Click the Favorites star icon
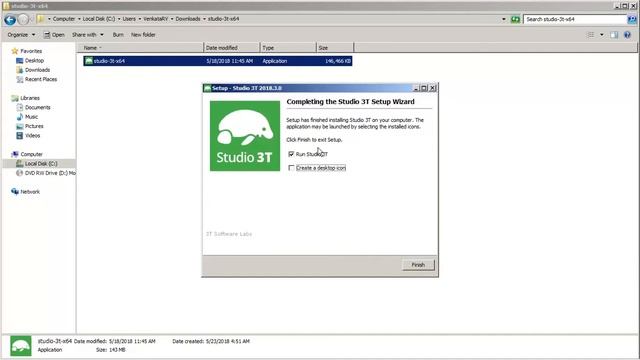 (15, 51)
